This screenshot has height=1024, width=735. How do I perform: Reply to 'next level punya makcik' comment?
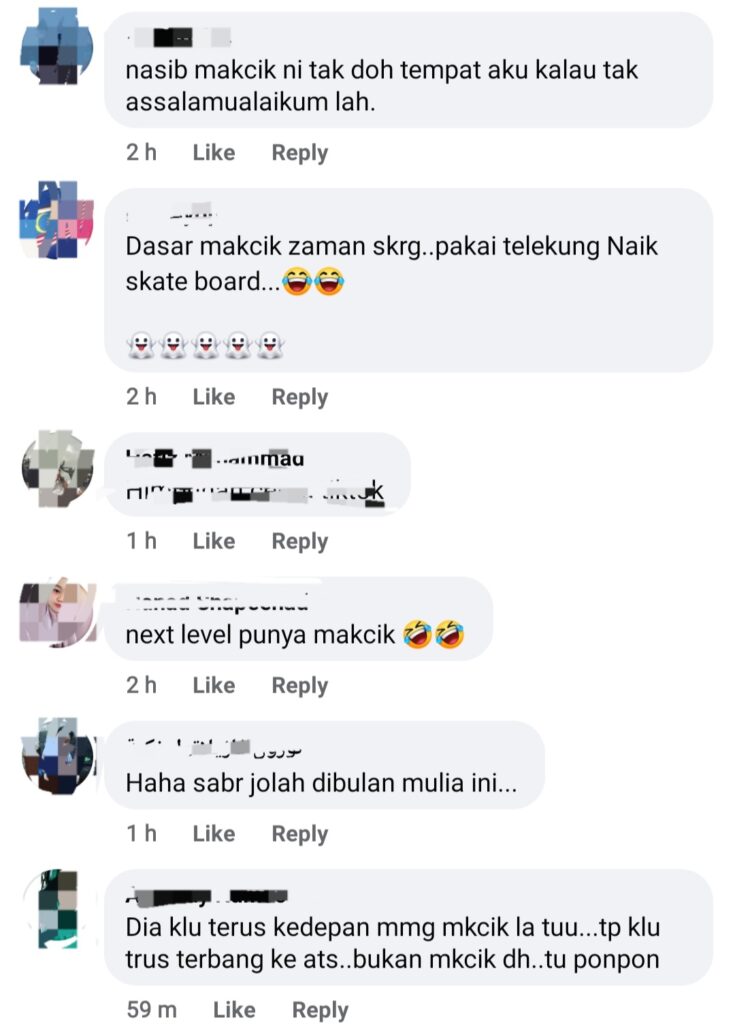(300, 686)
